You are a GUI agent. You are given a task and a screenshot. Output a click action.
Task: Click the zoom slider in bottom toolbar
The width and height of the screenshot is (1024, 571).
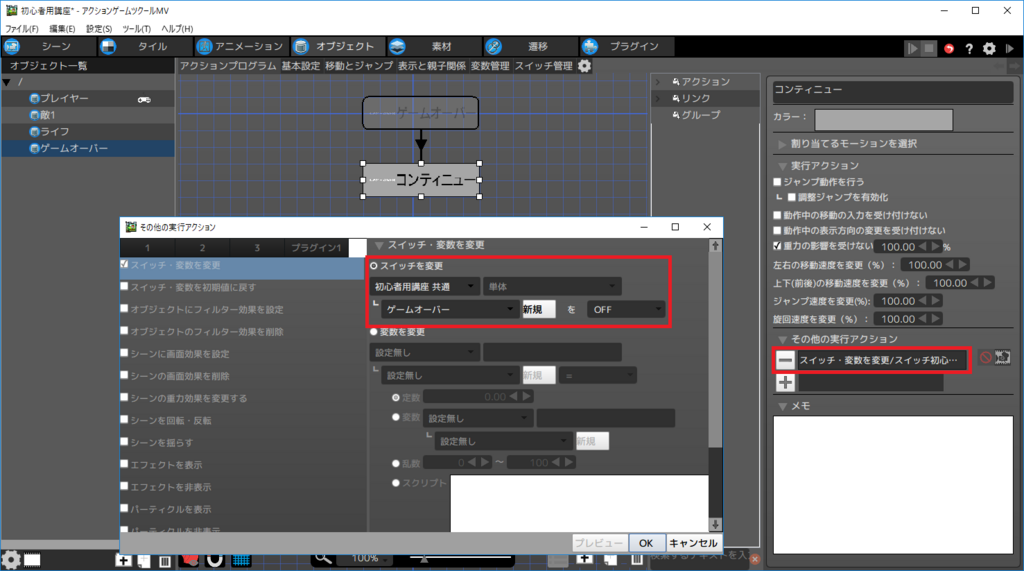460,559
